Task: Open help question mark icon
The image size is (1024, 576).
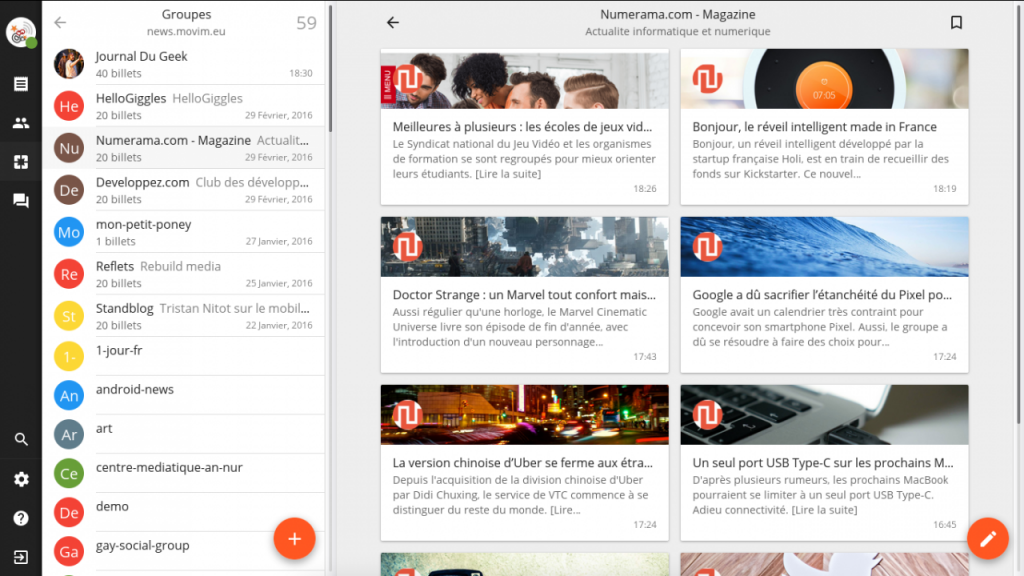Action: tap(21, 519)
